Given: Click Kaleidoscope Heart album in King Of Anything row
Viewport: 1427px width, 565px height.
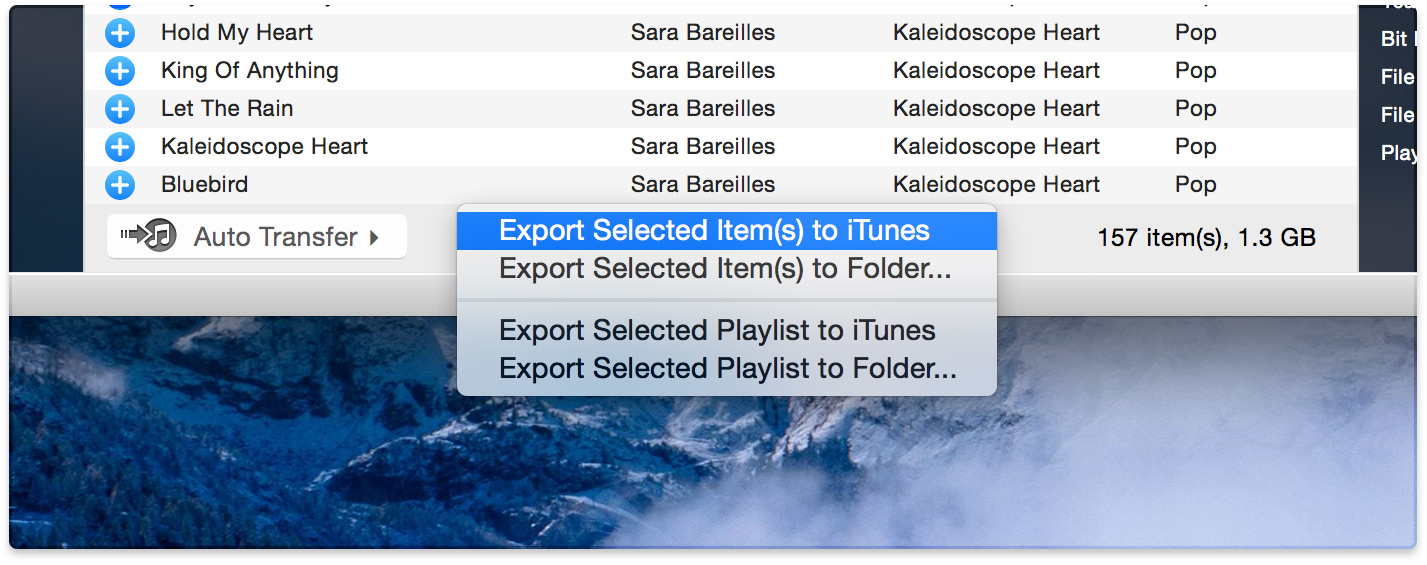Looking at the screenshot, I should pyautogui.click(x=996, y=71).
